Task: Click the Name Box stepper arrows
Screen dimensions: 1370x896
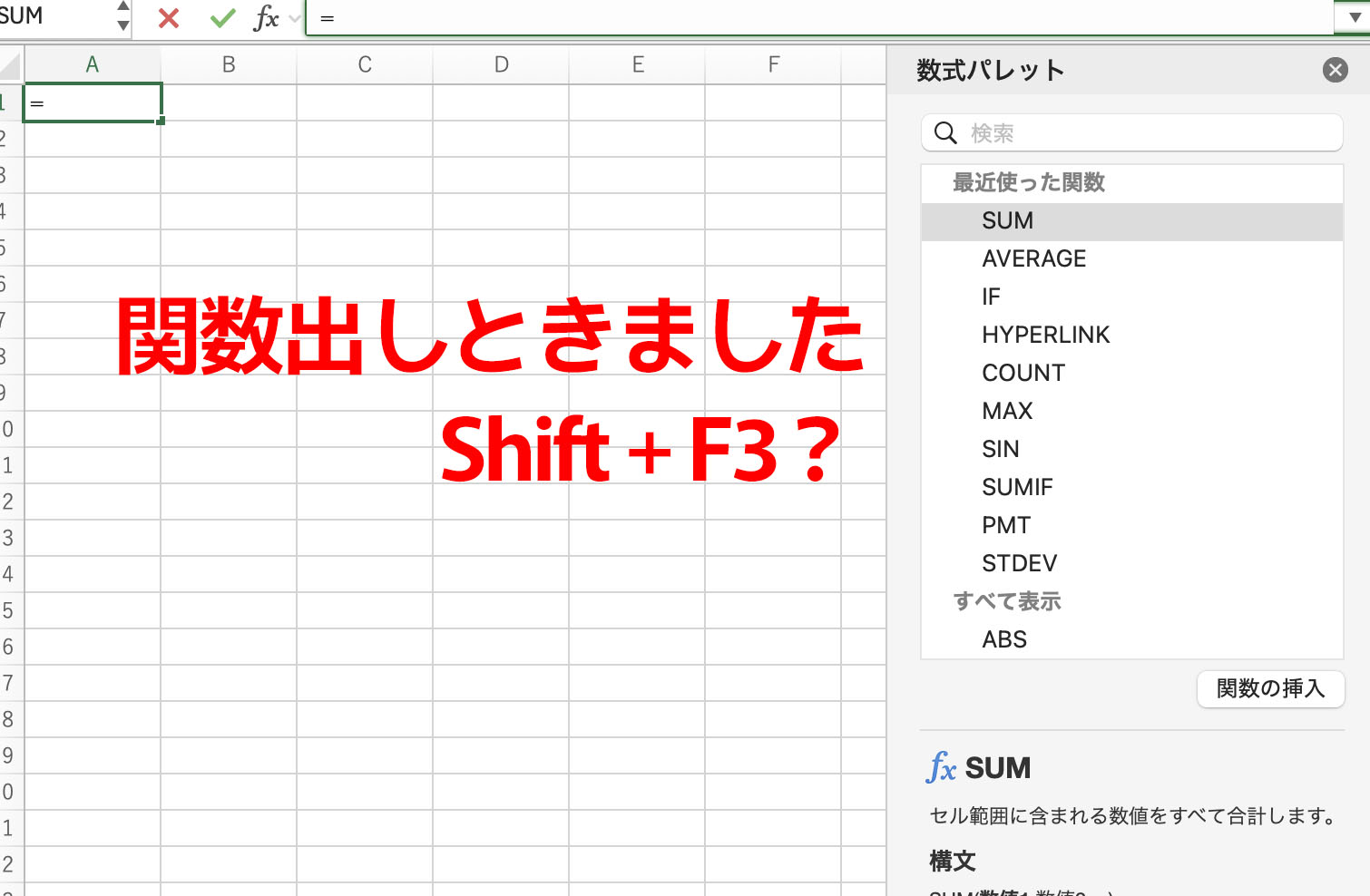Action: click(x=123, y=16)
